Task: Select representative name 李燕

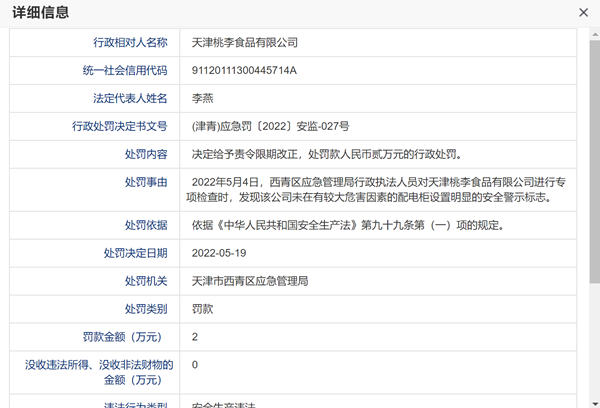Action: click(x=202, y=98)
